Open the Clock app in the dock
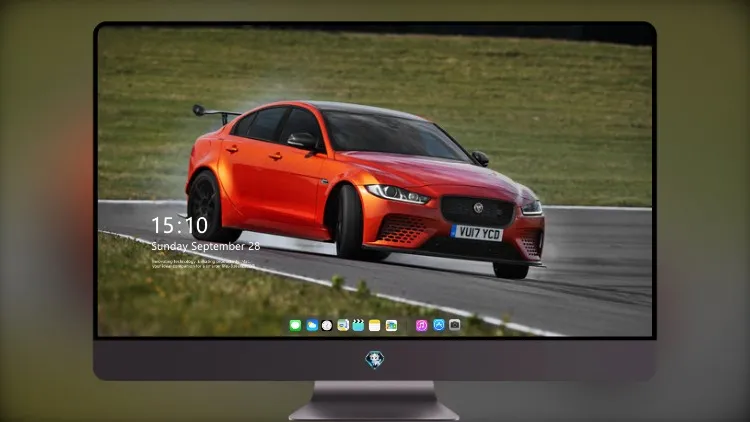 click(327, 325)
